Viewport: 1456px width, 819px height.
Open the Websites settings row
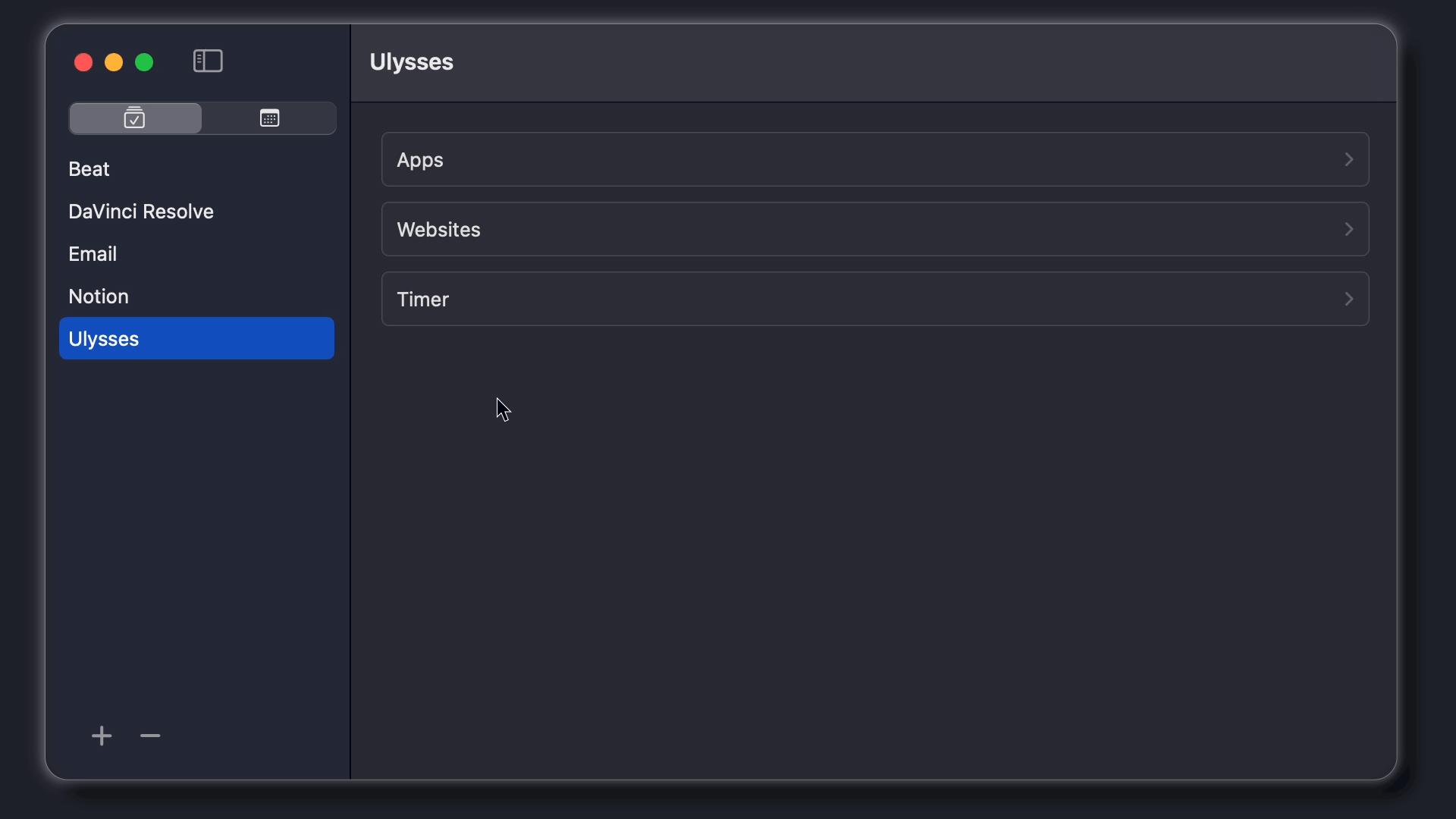click(x=875, y=229)
